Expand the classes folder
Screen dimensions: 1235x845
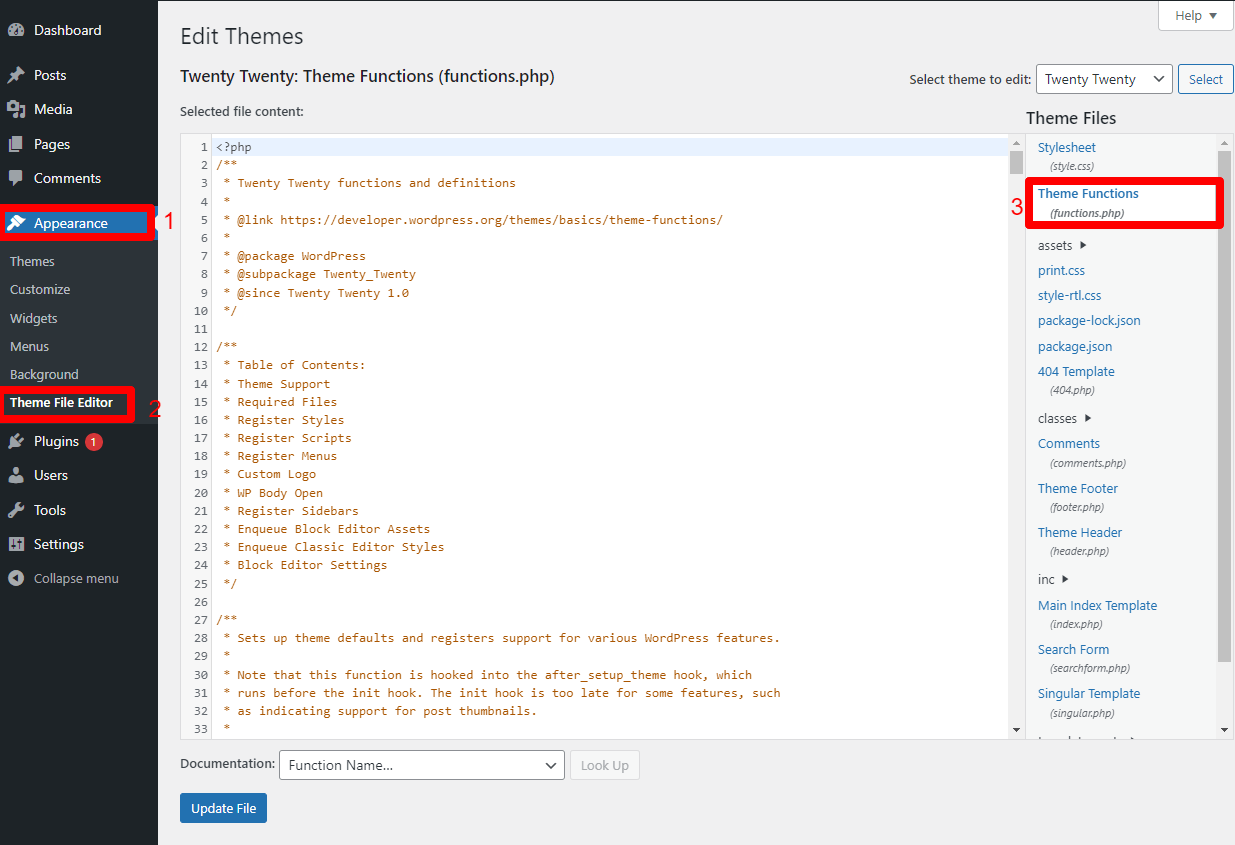tap(1059, 418)
